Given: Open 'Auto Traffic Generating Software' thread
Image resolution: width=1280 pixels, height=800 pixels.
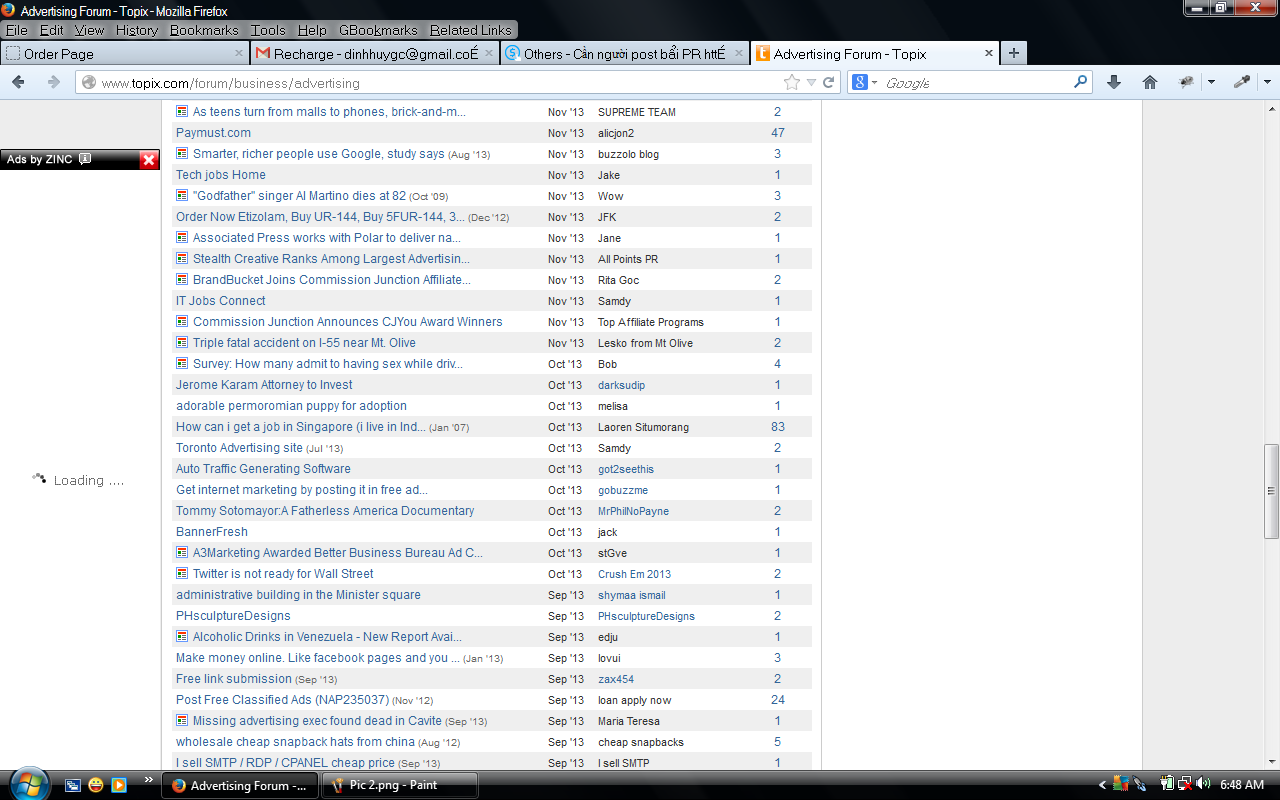Looking at the screenshot, I should click(x=263, y=469).
